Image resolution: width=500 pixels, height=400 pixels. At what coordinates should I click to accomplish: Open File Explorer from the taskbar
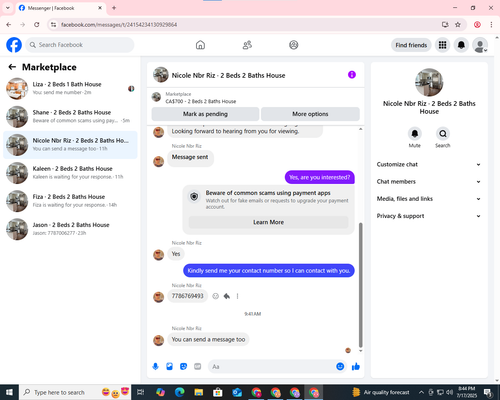(199, 392)
